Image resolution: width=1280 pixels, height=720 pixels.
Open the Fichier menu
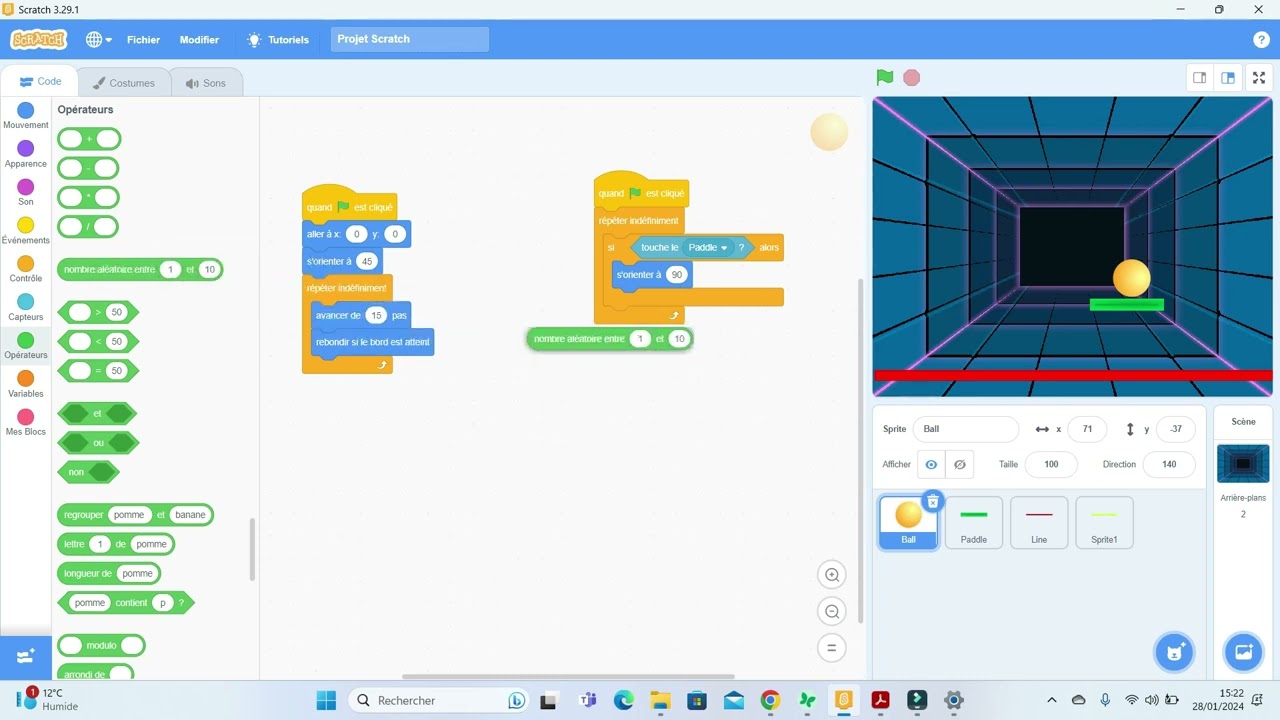[143, 40]
